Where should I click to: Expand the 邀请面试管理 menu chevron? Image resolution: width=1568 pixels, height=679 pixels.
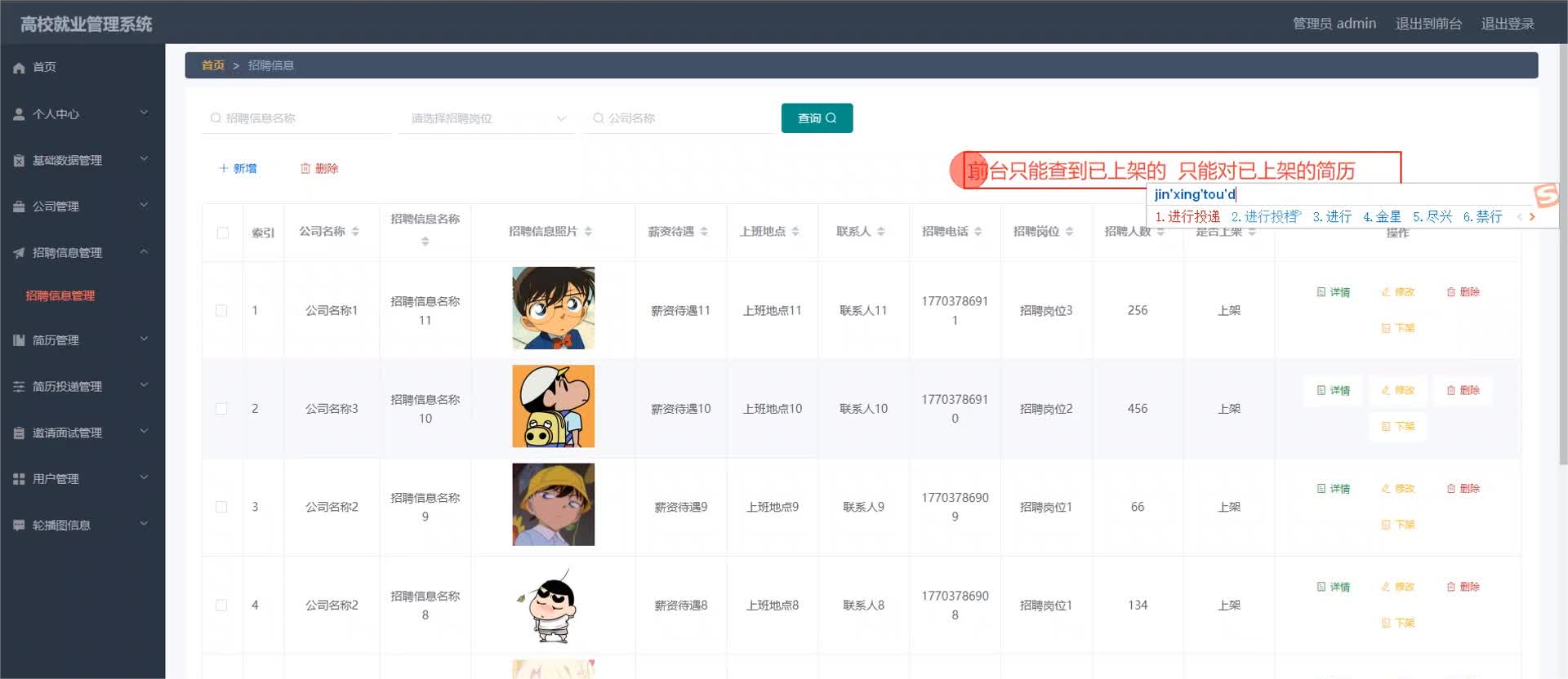click(x=144, y=432)
